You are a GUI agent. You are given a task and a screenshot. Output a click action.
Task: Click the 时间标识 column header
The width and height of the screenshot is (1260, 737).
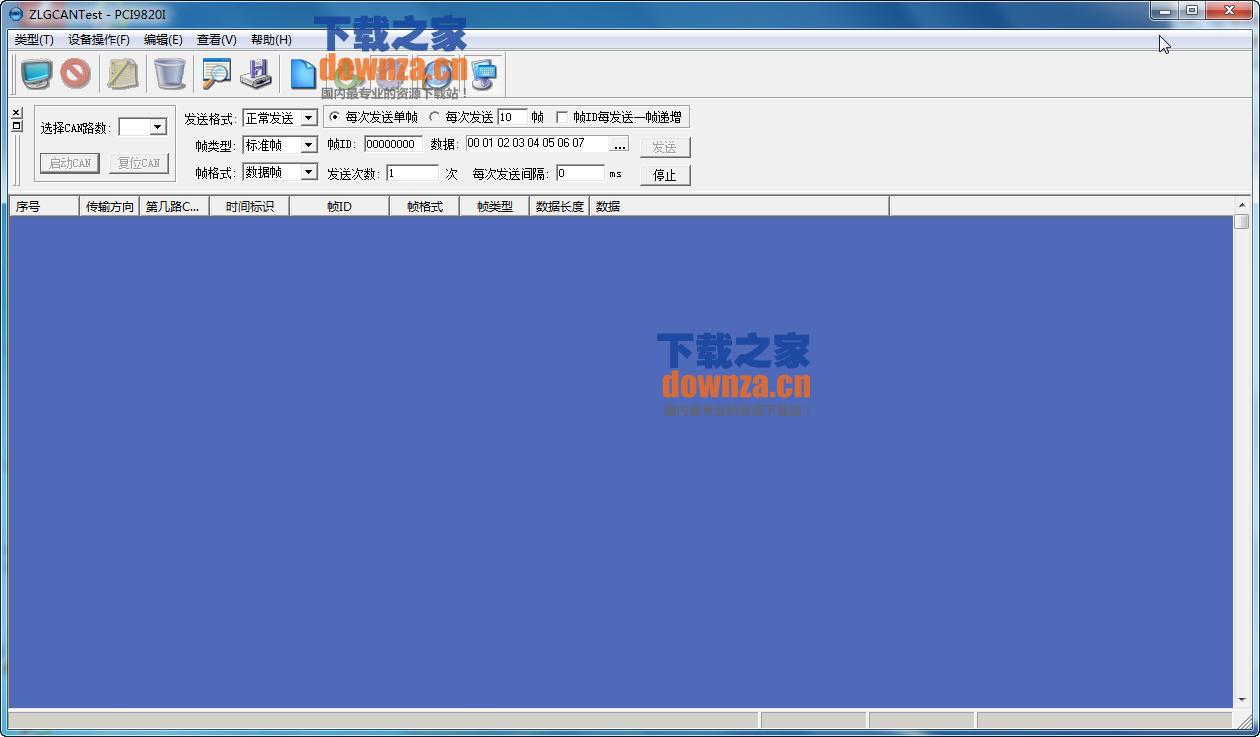click(249, 207)
